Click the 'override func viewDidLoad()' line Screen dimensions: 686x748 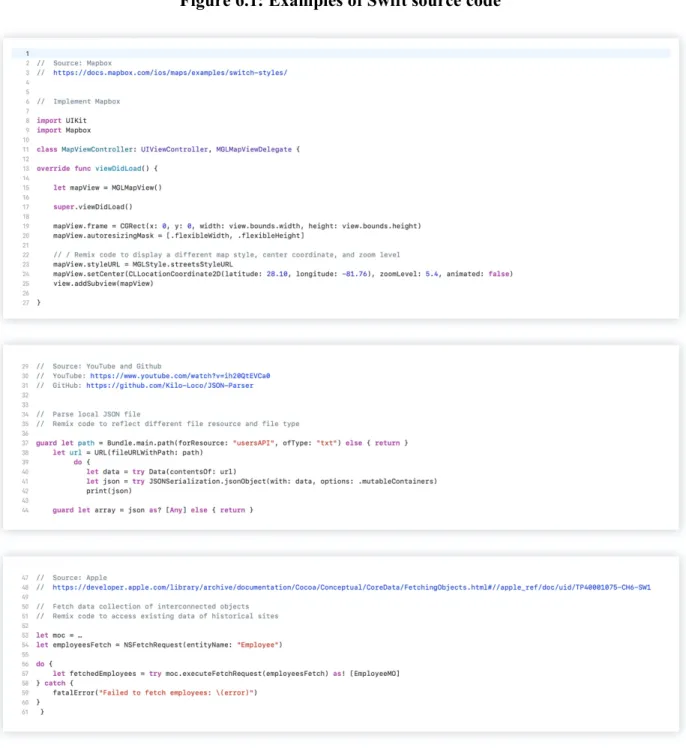pyautogui.click(x=97, y=168)
